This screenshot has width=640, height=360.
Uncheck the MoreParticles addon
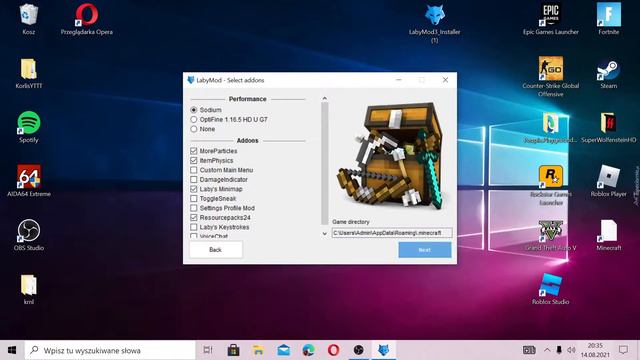tap(193, 151)
